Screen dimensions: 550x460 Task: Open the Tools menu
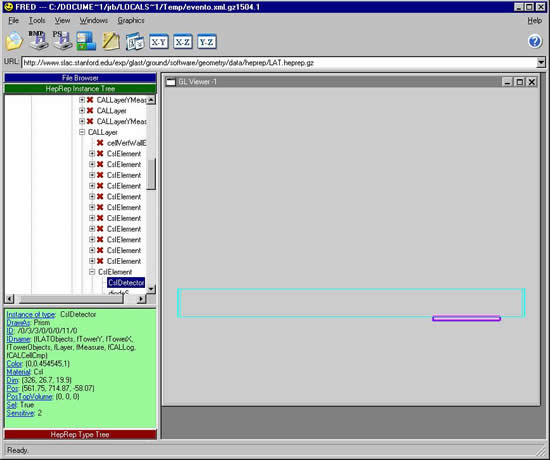coord(37,21)
